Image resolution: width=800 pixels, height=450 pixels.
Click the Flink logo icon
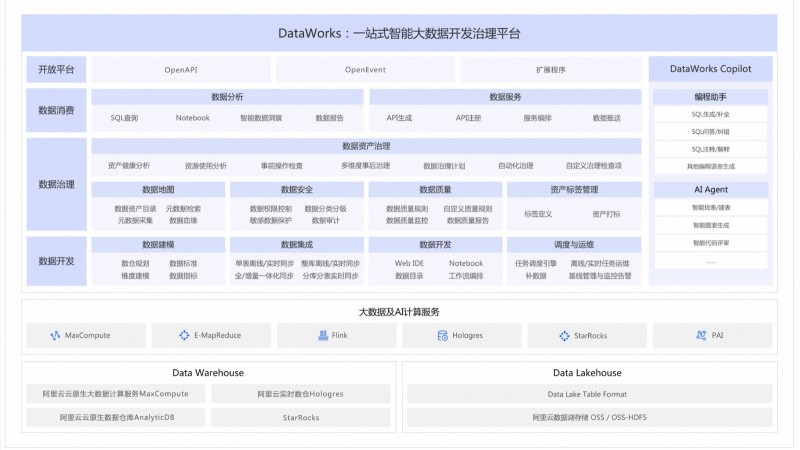pos(323,335)
